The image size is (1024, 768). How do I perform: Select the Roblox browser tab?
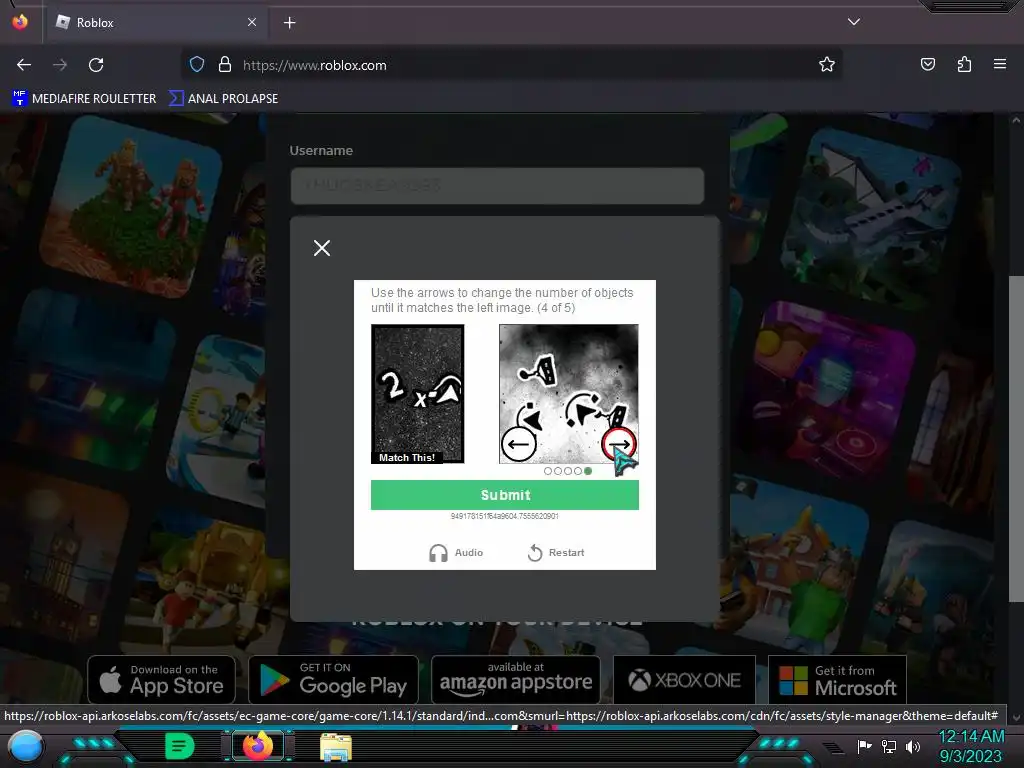(155, 23)
